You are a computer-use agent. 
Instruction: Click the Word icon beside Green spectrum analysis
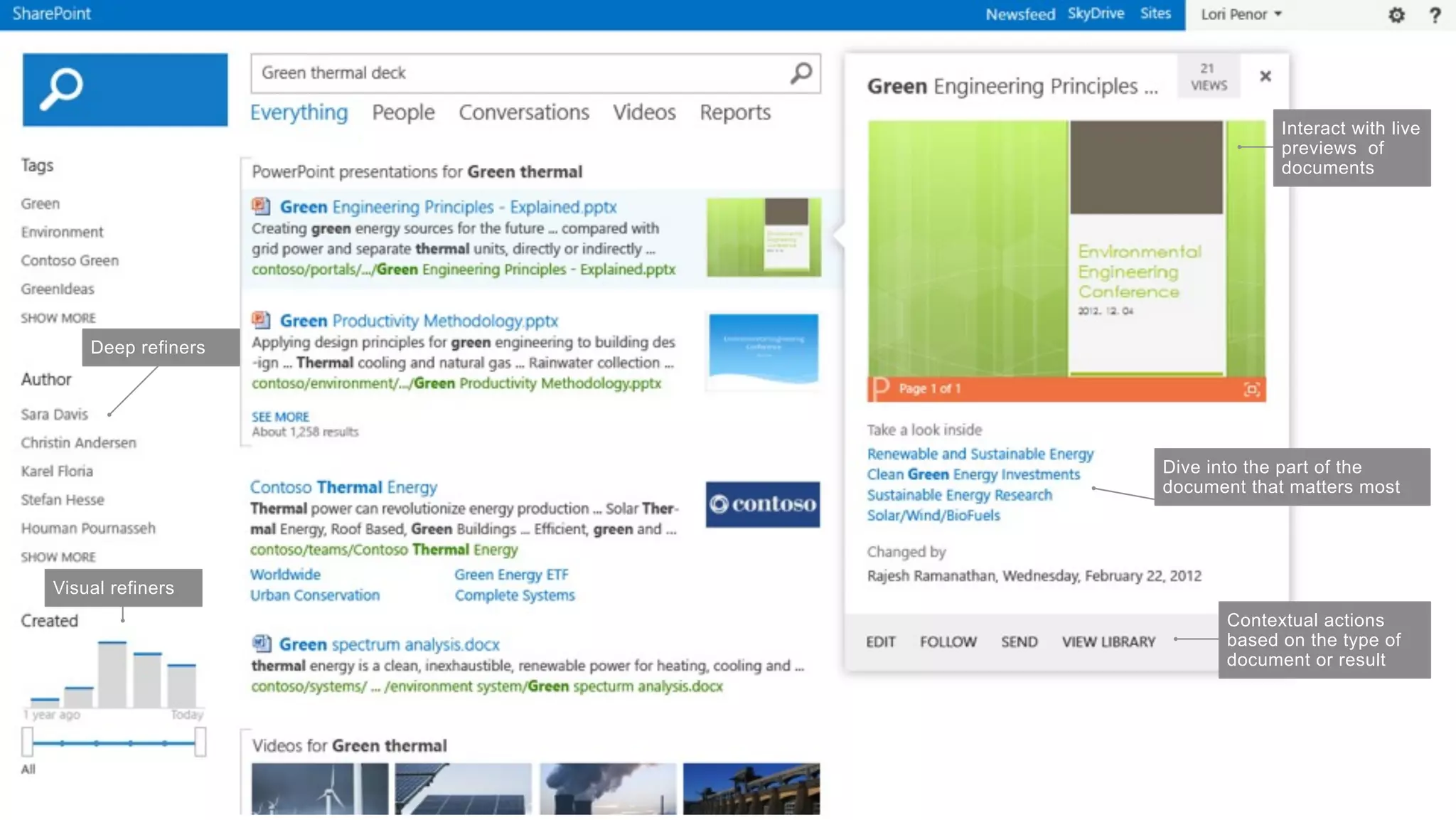click(261, 644)
